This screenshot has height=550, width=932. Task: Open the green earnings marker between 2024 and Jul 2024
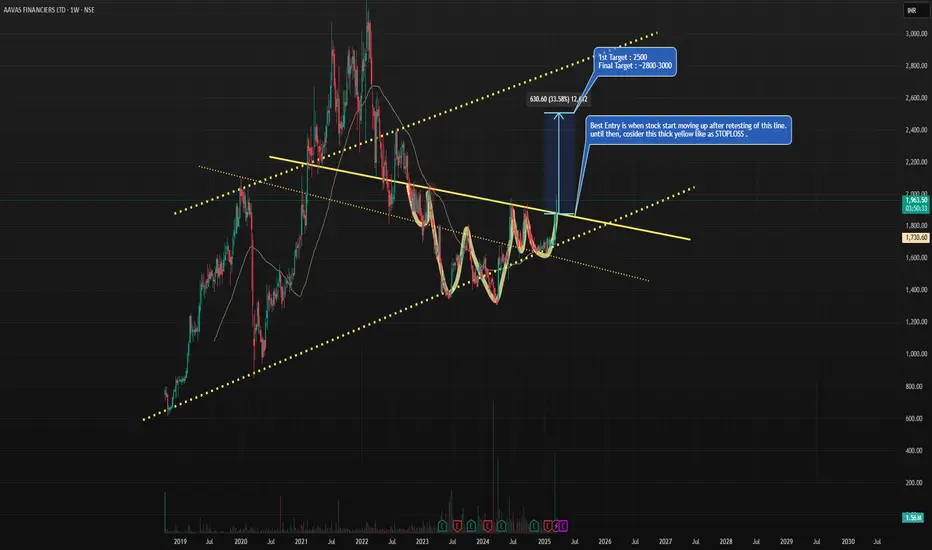pos(502,526)
